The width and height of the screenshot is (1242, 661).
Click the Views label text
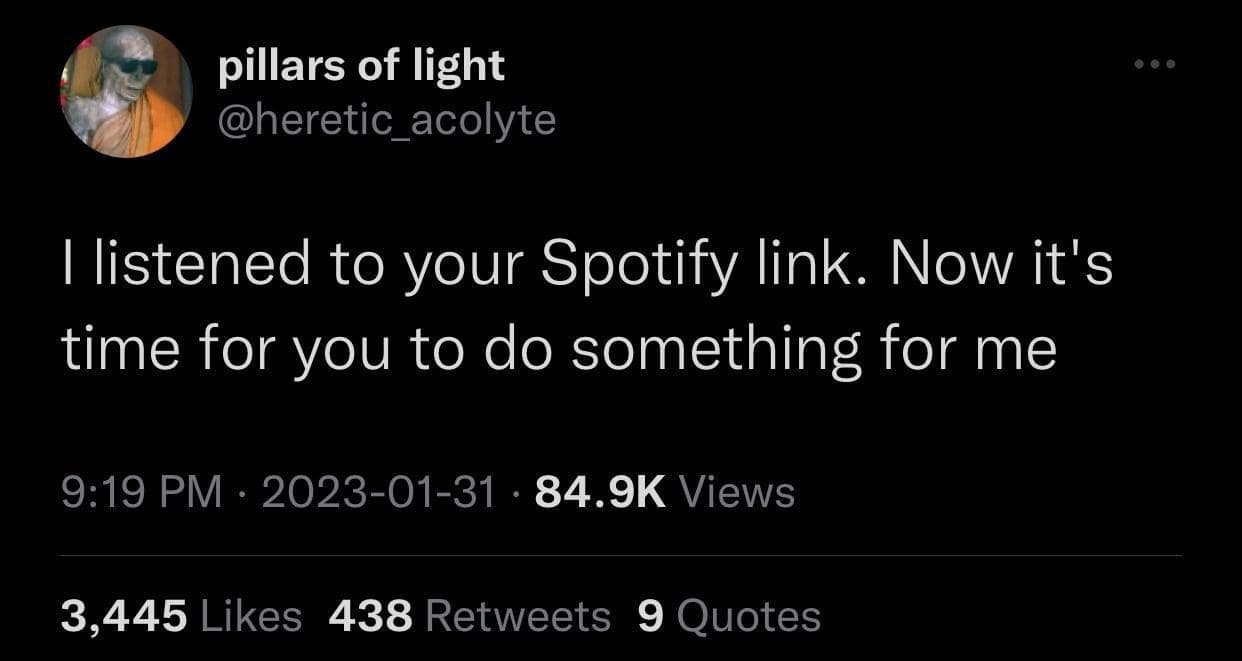point(737,492)
